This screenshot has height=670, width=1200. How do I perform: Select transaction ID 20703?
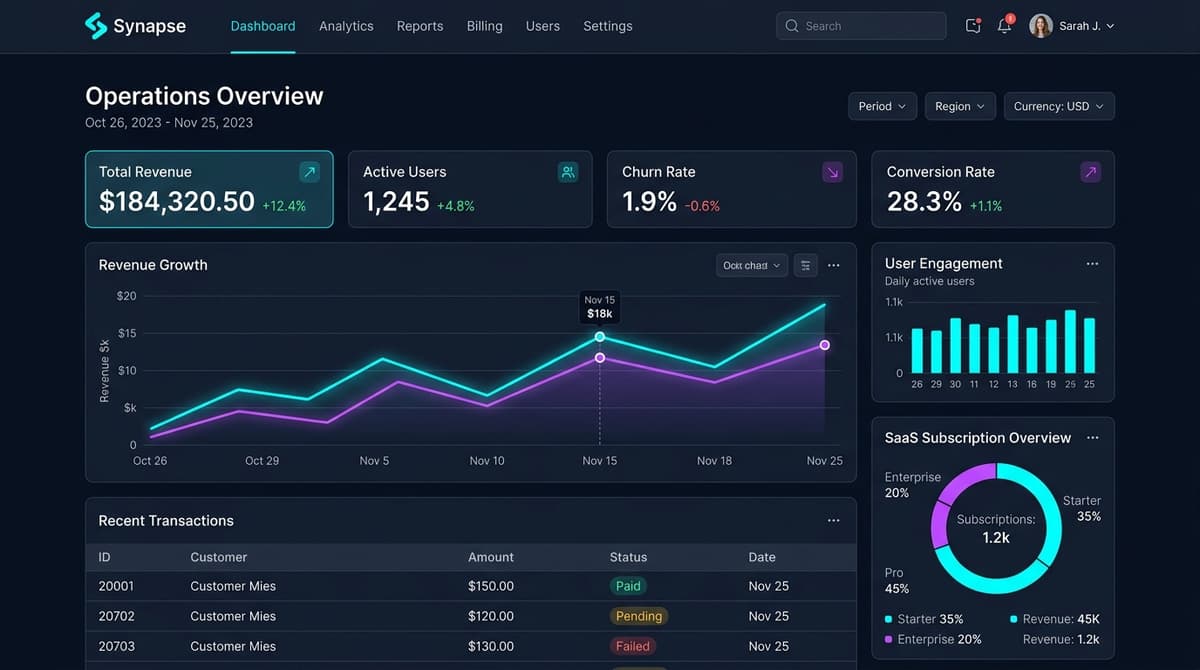tap(116, 646)
